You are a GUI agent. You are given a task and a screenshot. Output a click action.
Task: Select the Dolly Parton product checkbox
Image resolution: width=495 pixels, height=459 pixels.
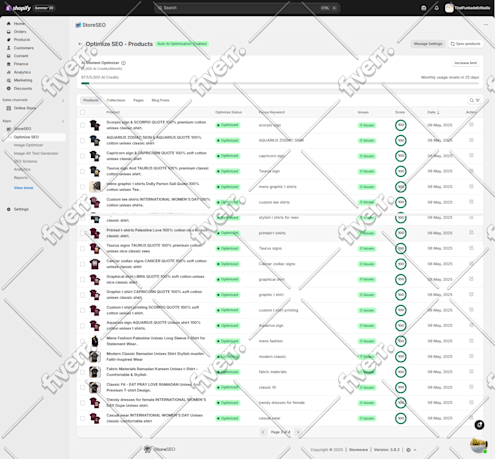pos(82,187)
